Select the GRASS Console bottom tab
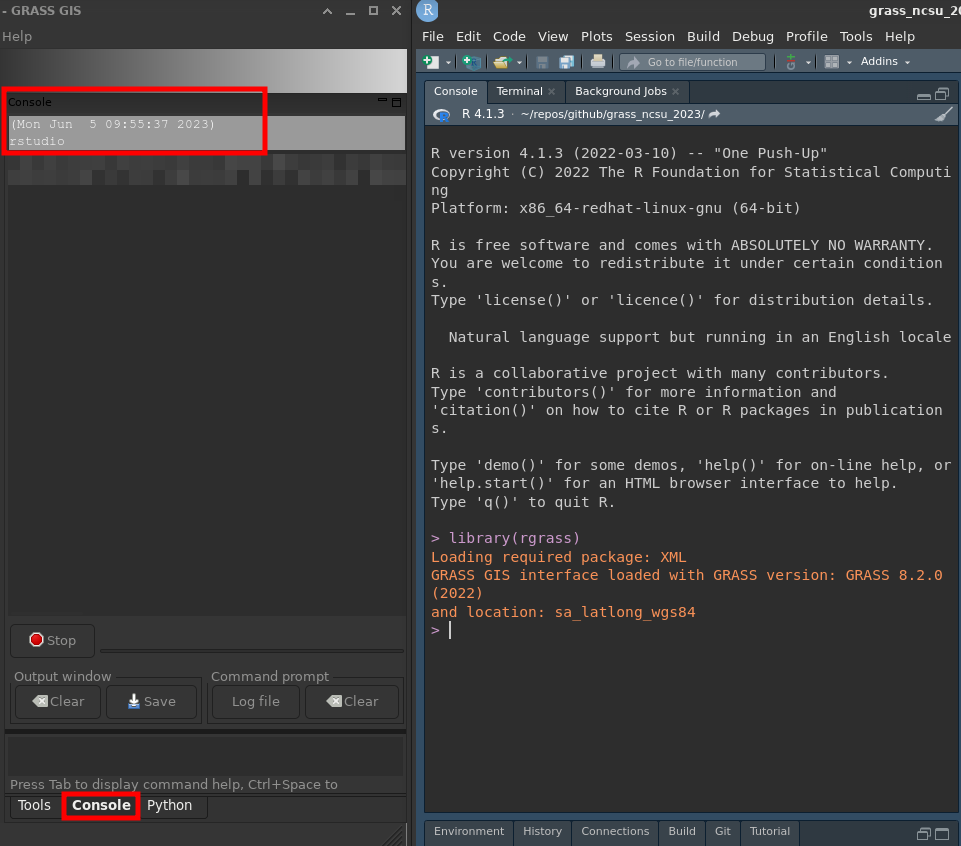 [x=101, y=806]
